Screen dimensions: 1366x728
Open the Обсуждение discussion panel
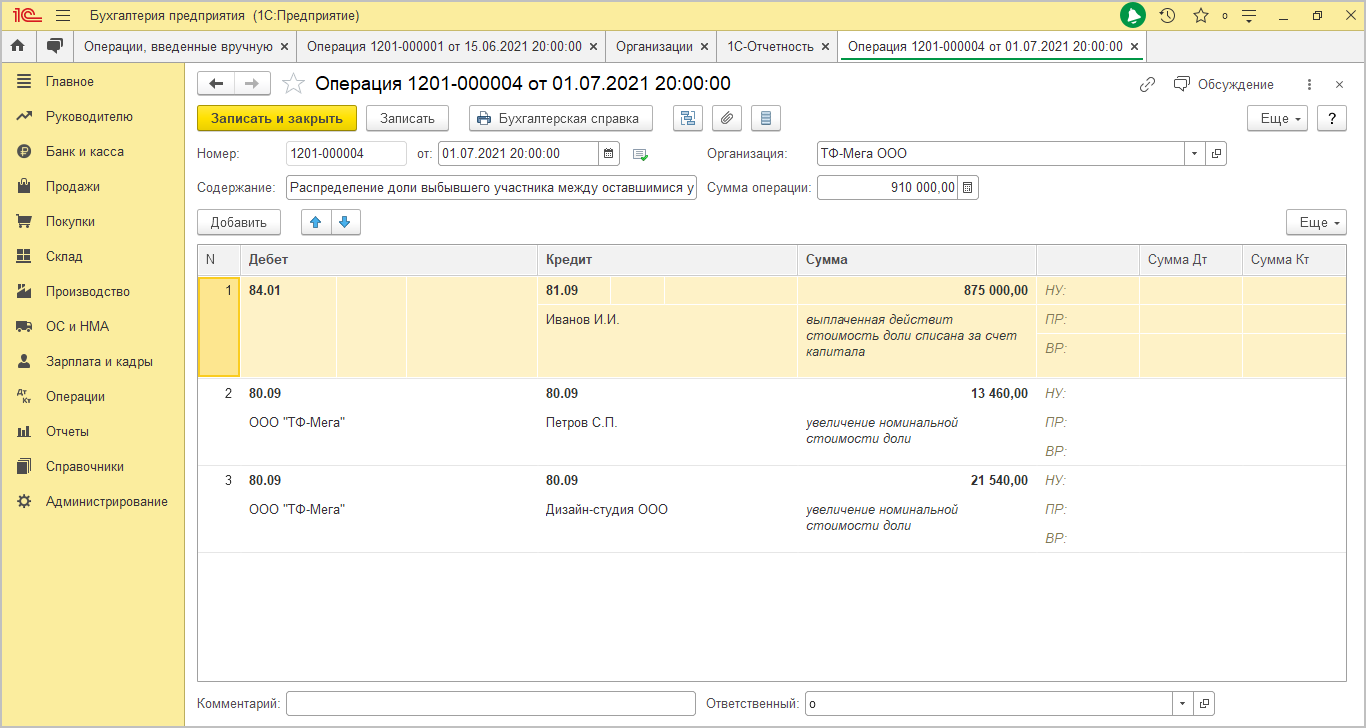(1224, 85)
